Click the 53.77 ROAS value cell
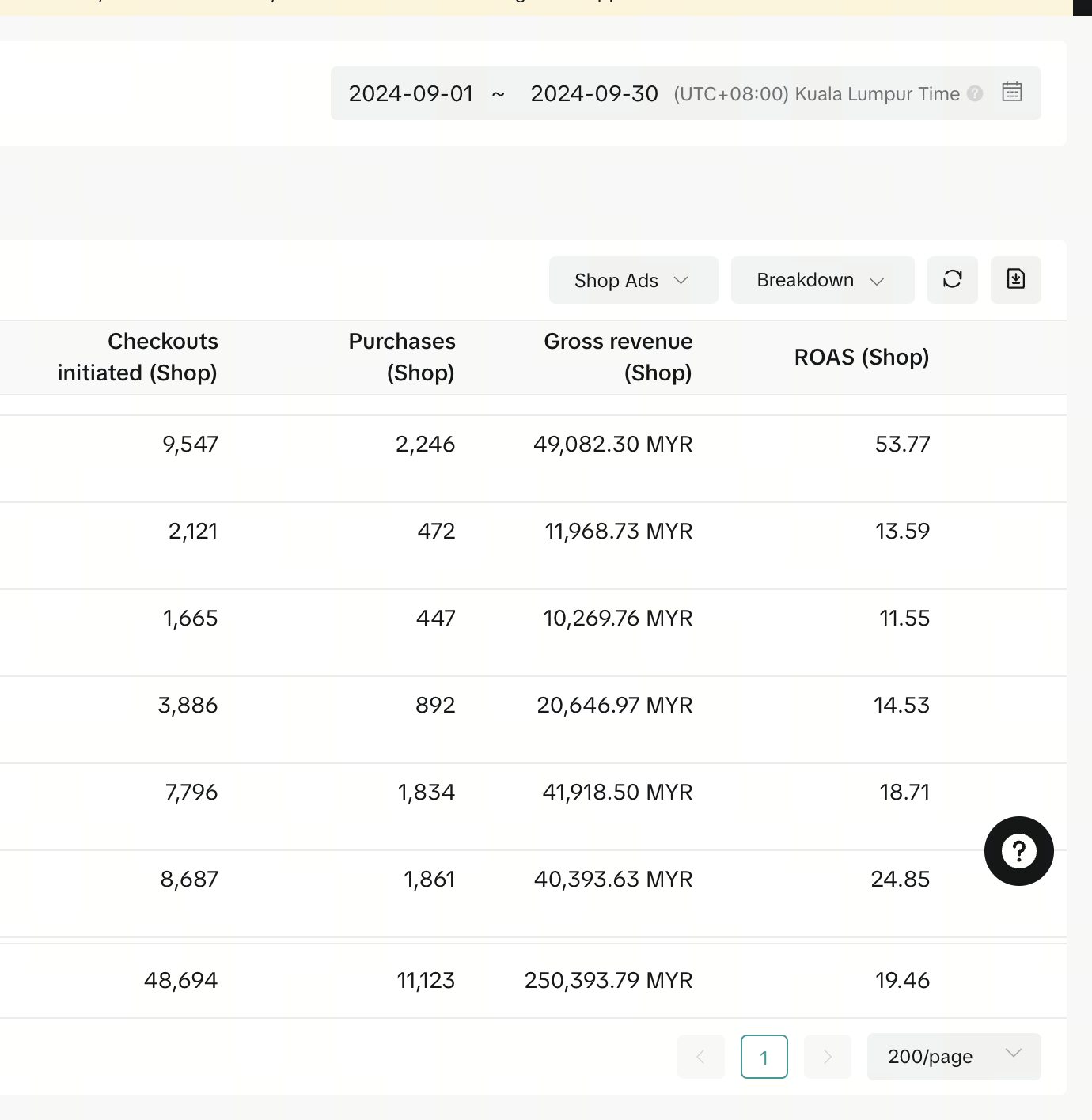 pos(902,445)
